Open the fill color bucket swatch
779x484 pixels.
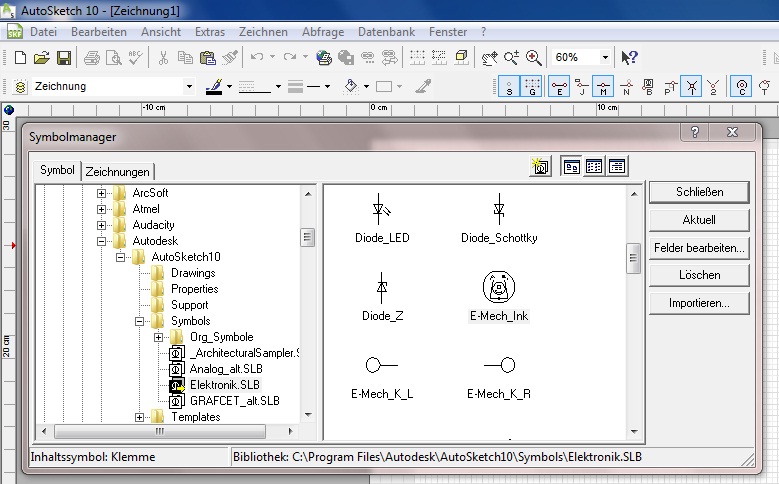(x=351, y=86)
